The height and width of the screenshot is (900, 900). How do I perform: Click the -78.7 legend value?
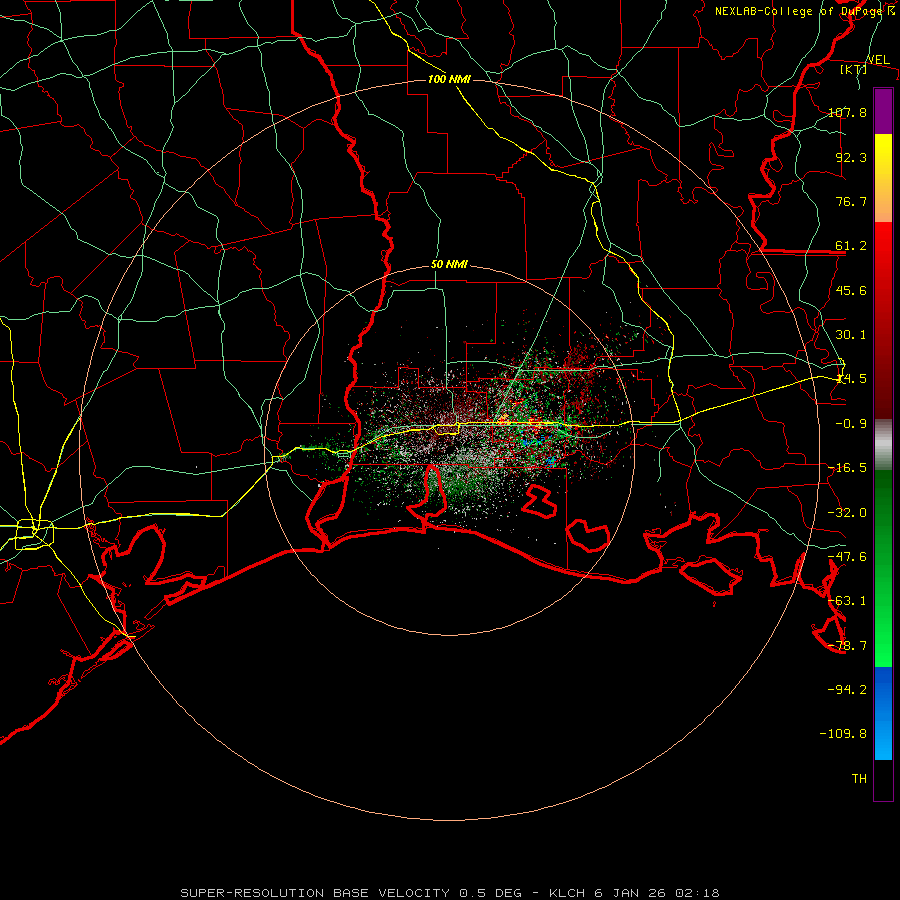coord(847,646)
